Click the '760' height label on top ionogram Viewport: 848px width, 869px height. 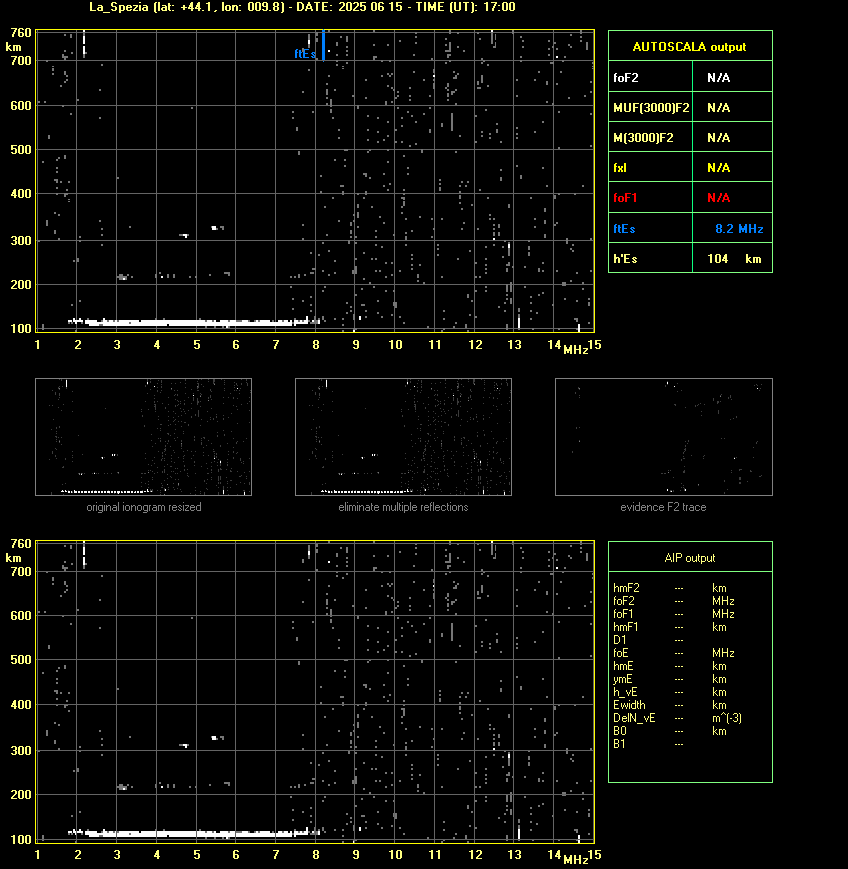click(x=21, y=33)
